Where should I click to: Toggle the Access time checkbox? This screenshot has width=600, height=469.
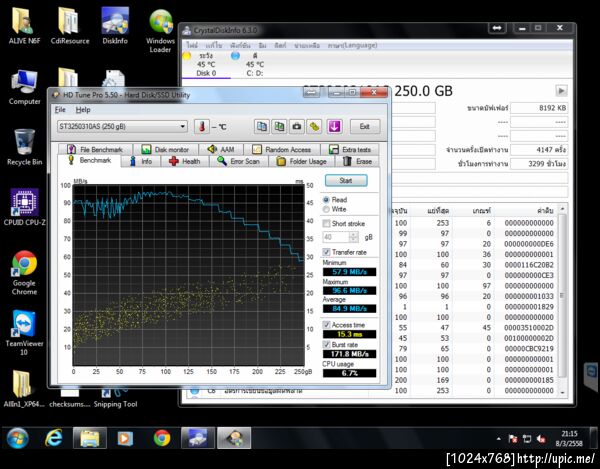pyautogui.click(x=326, y=325)
